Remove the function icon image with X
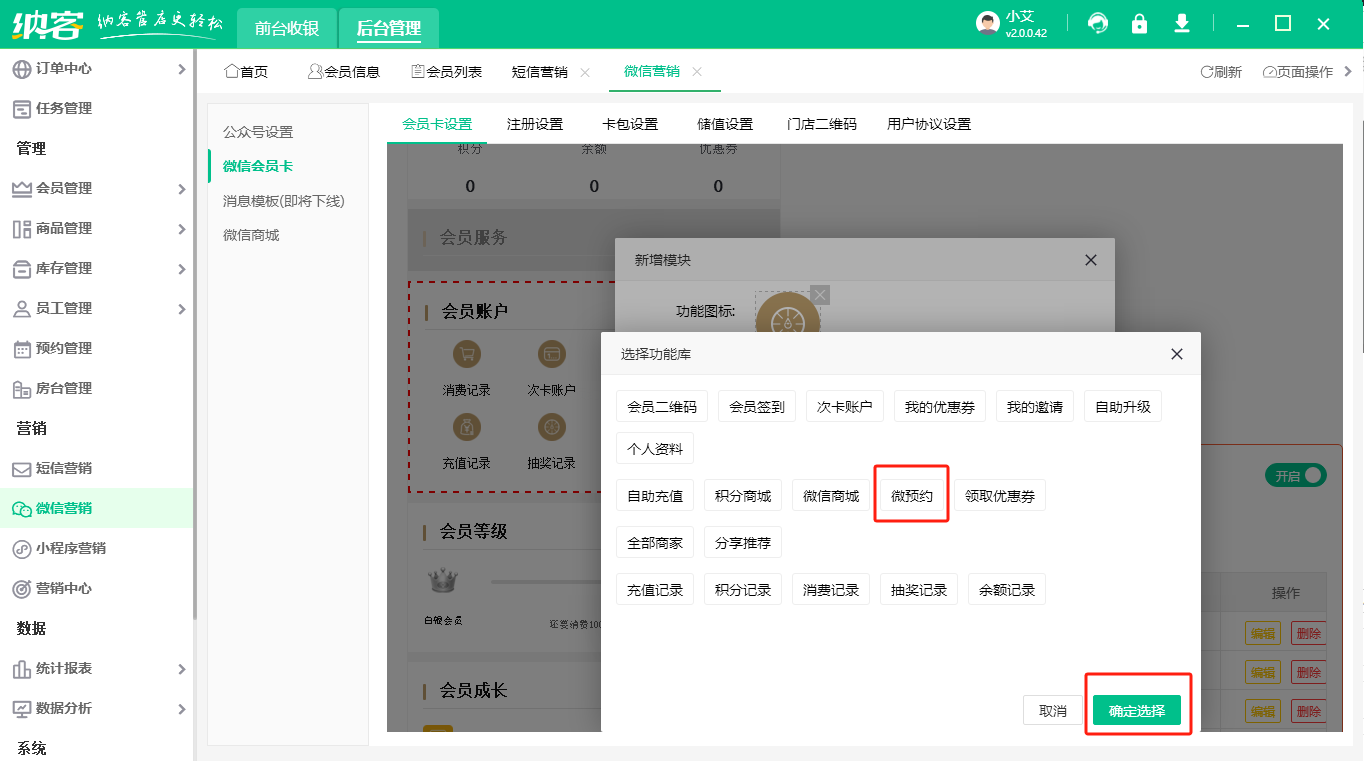This screenshot has height=761, width=1364. [820, 294]
